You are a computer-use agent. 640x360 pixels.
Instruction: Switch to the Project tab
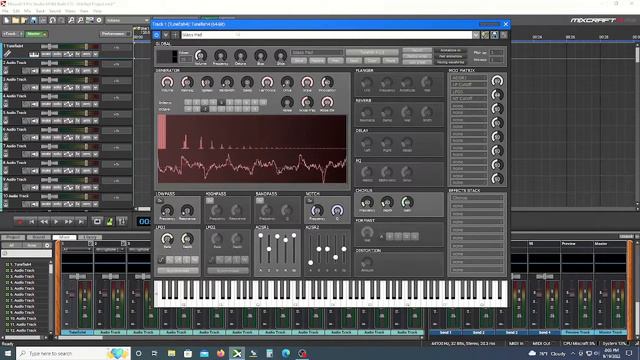click(14, 237)
